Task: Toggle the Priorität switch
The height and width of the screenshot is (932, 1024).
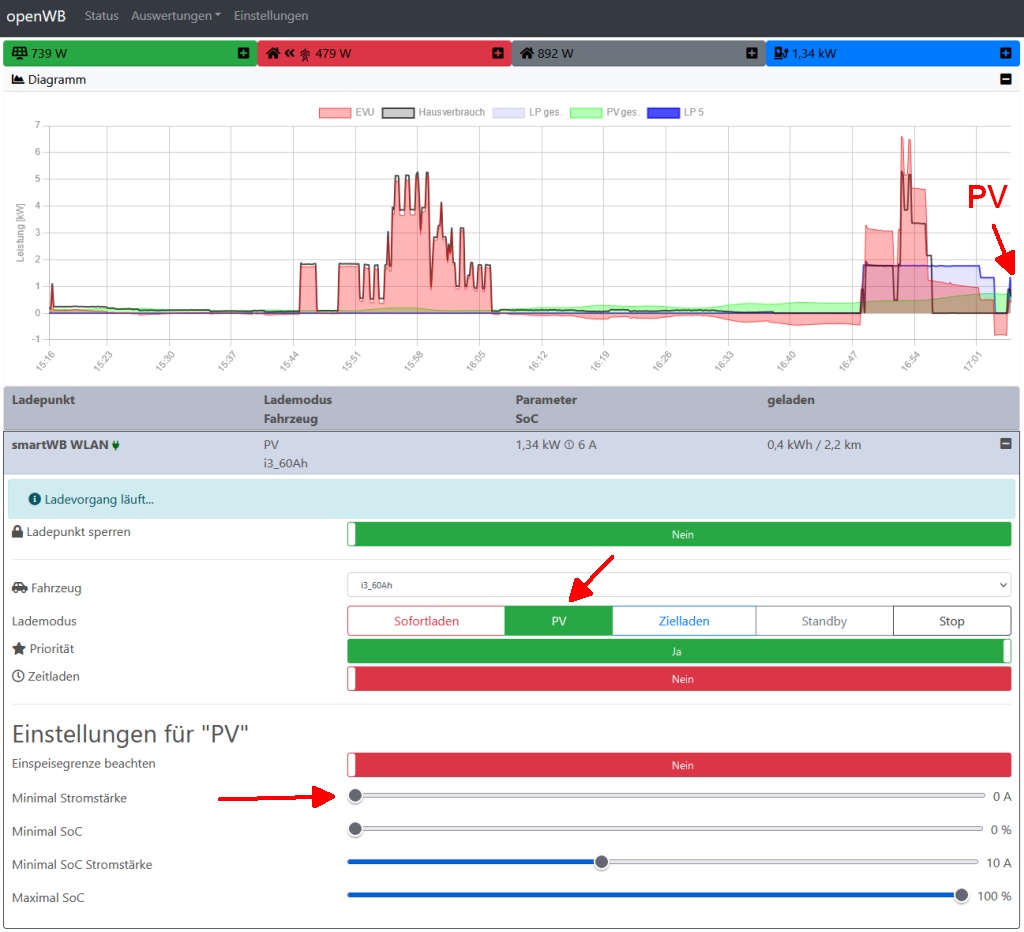Action: 679,651
